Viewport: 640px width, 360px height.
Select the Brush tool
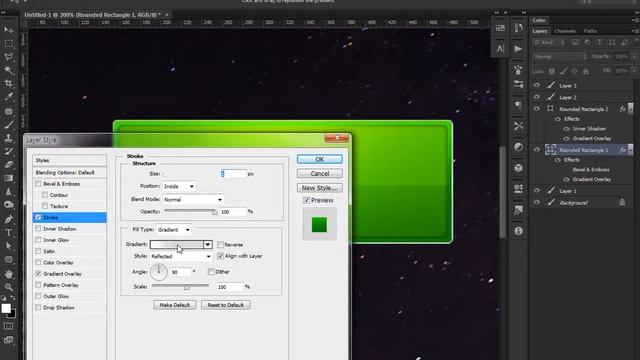tap(9, 124)
